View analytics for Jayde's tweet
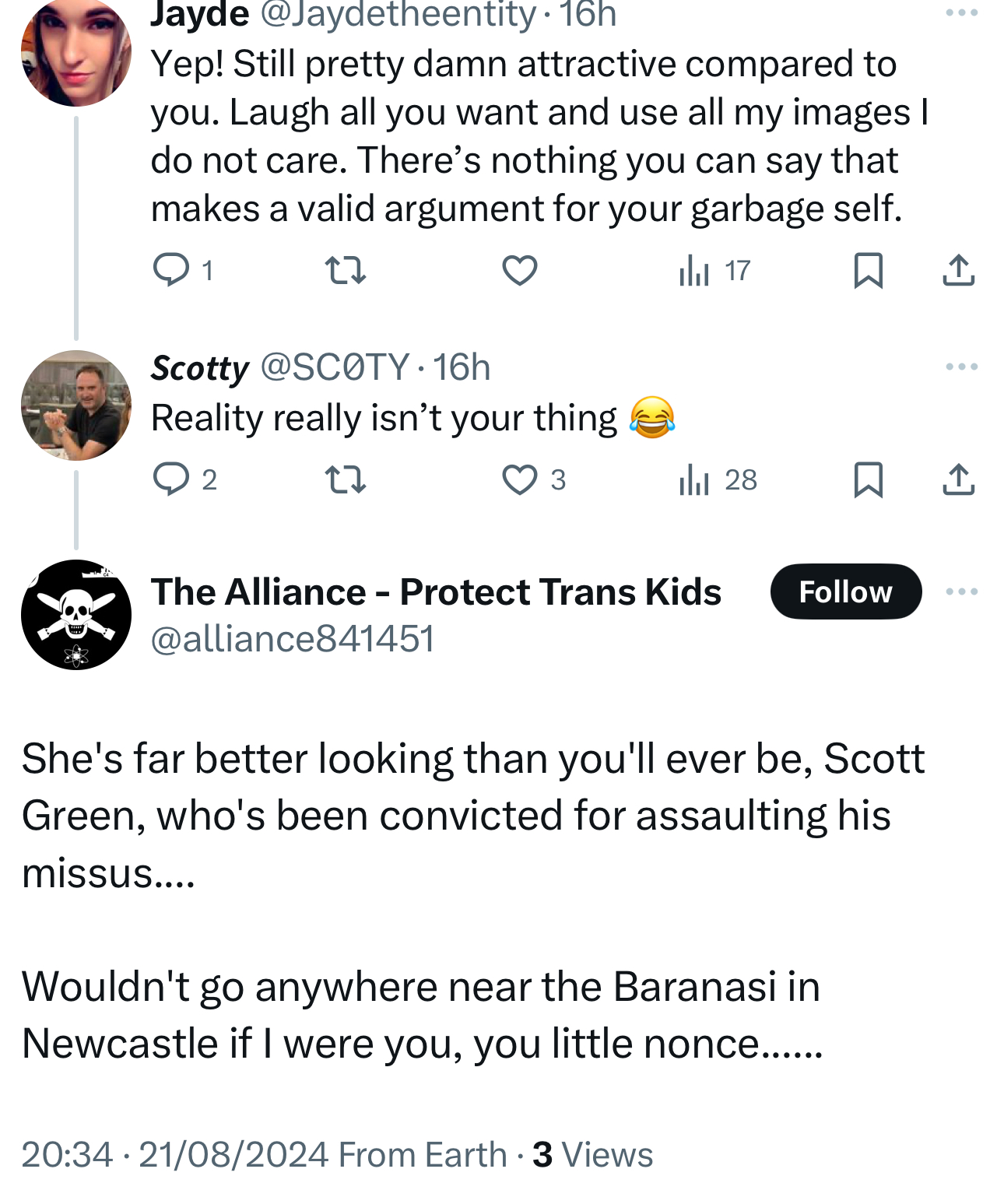1004x1204 pixels. point(694,270)
